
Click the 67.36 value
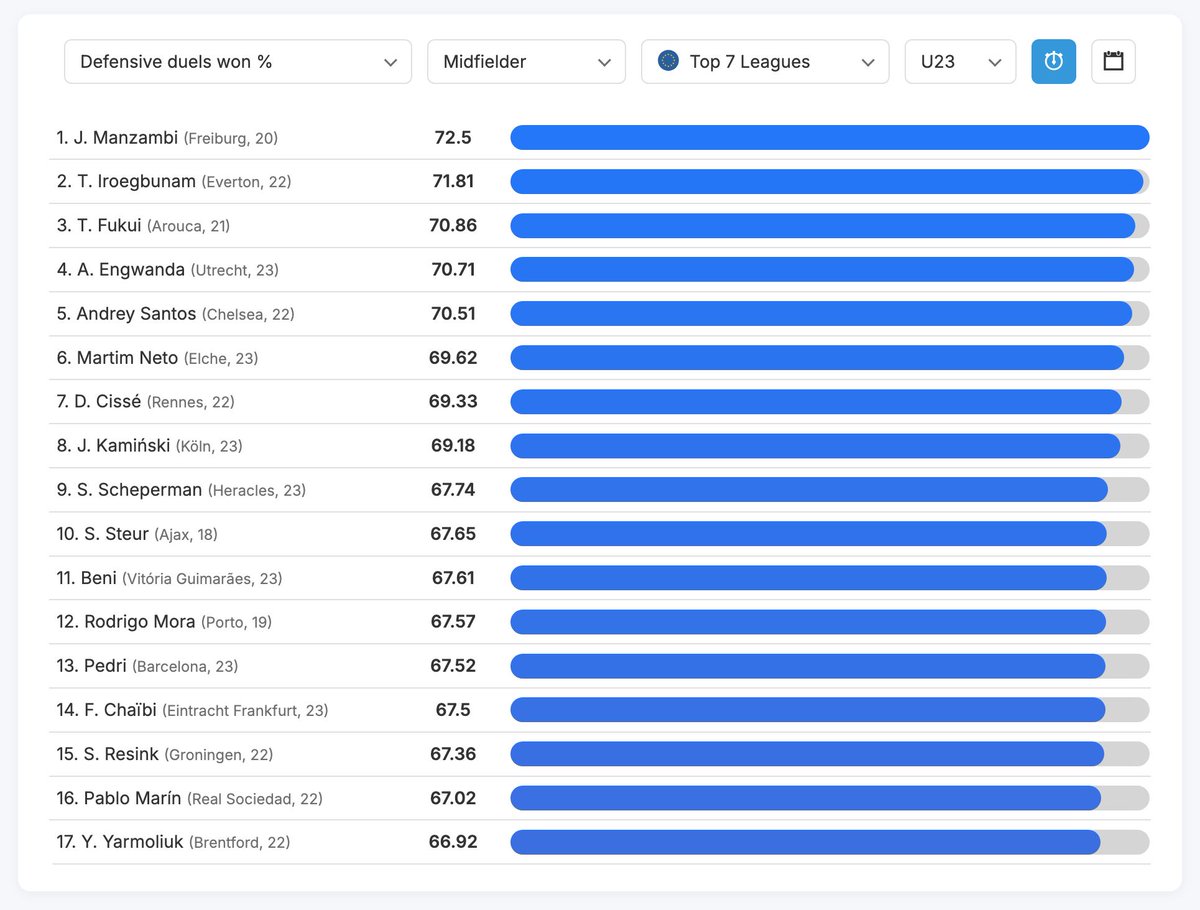(x=453, y=754)
